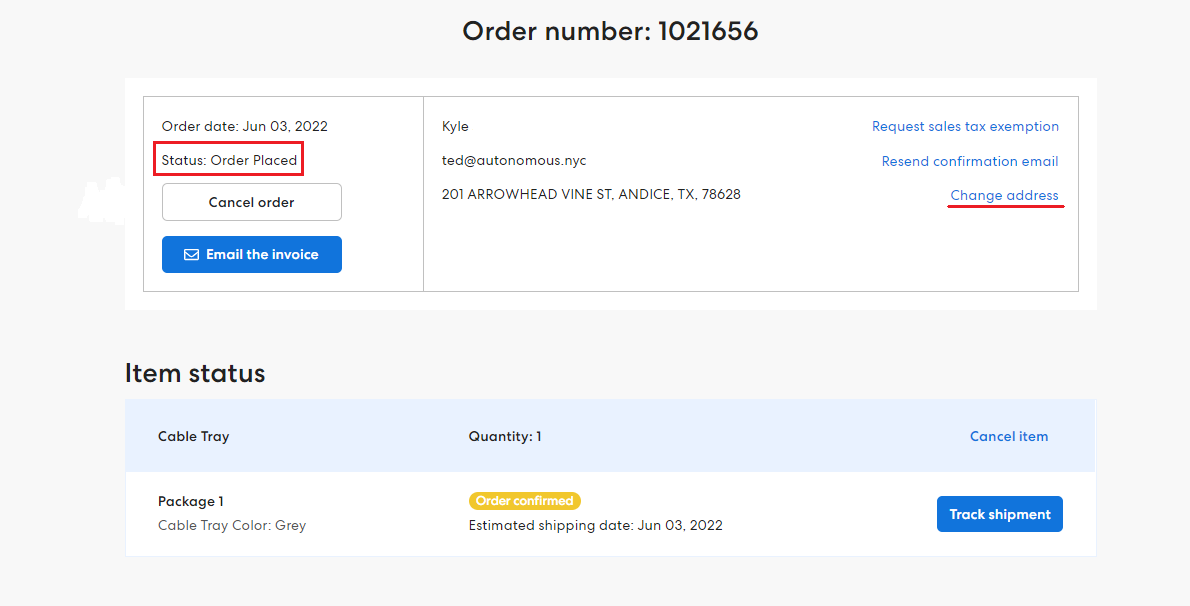1190x606 pixels.
Task: Cancel the entire order
Action: pyautogui.click(x=251, y=202)
